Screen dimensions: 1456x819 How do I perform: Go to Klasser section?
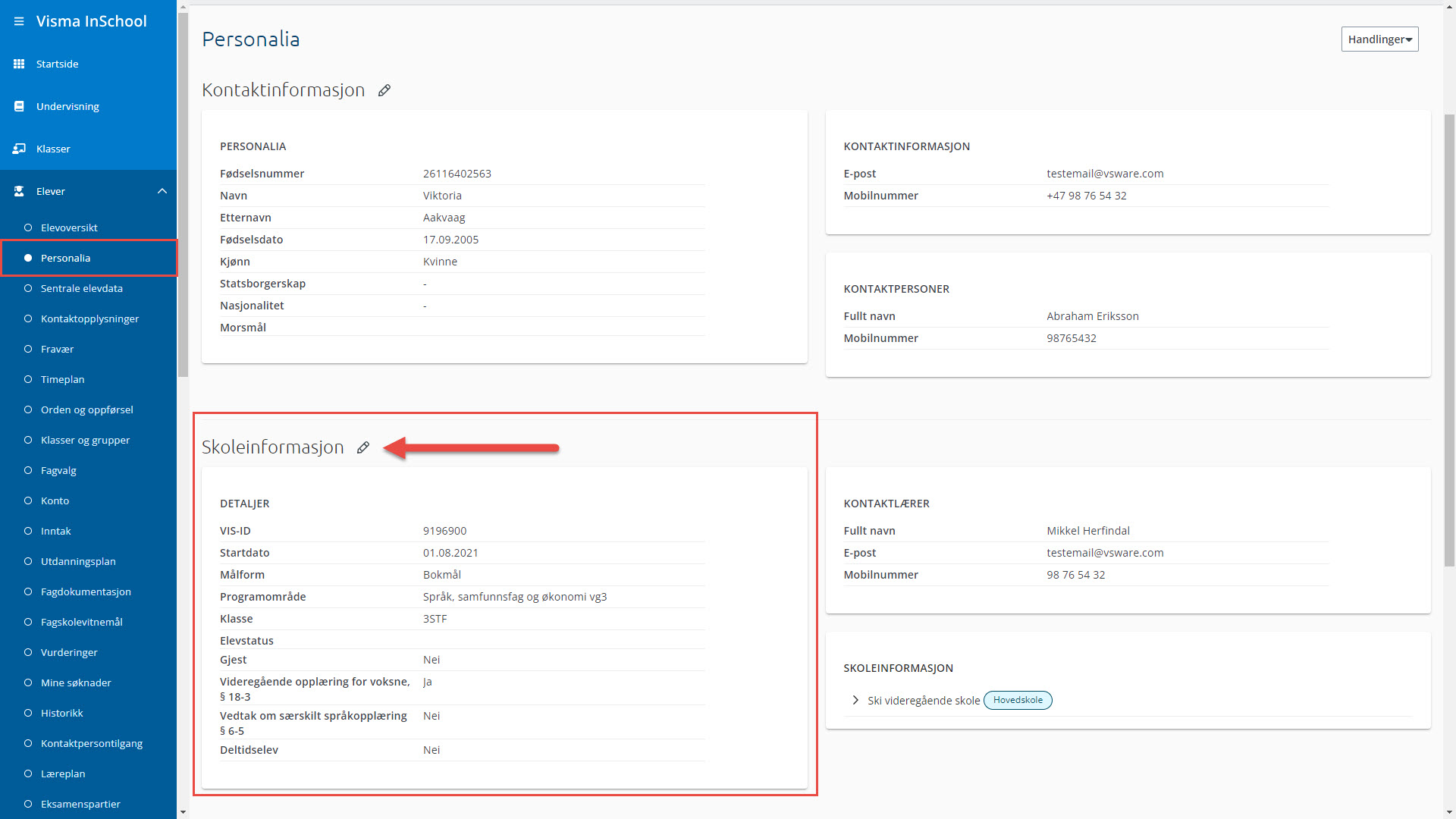pos(53,149)
